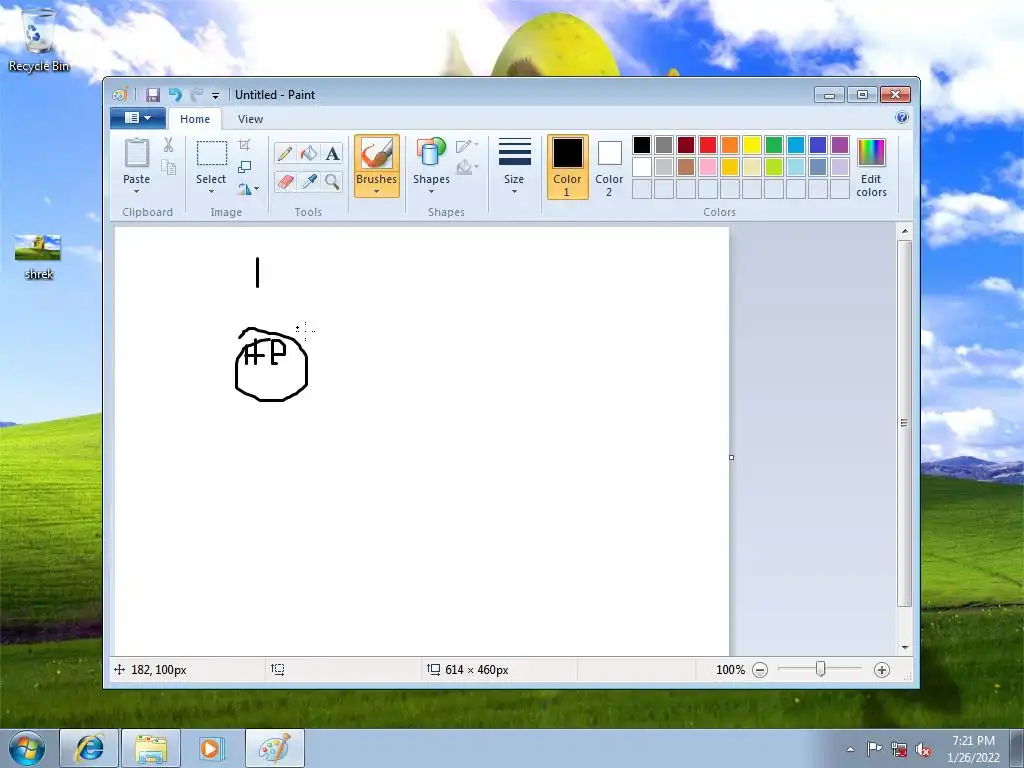Click the Paint Help question mark icon
This screenshot has width=1024, height=768.
[902, 118]
